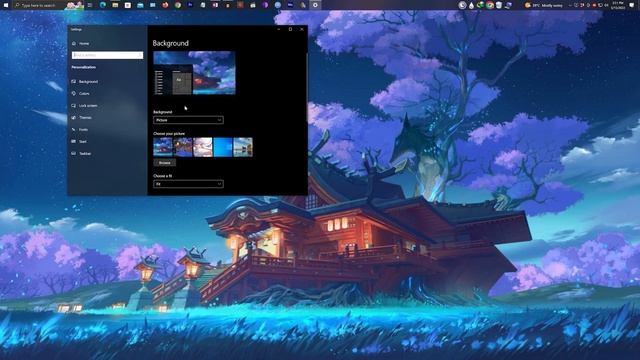Select the third pale pink picture thumbnail
The width and height of the screenshot is (640, 360).
tap(202, 147)
